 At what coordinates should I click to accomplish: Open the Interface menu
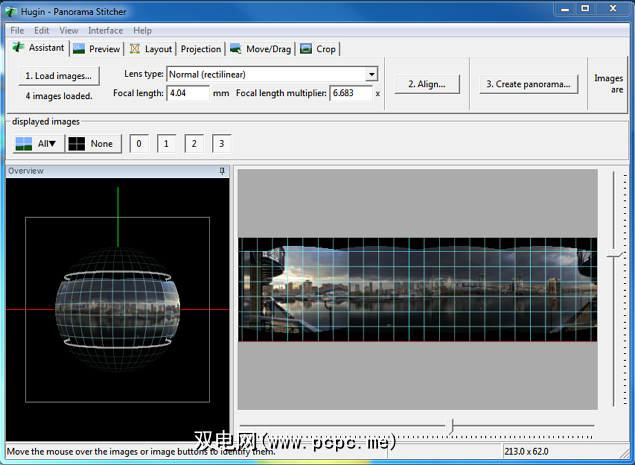point(105,30)
